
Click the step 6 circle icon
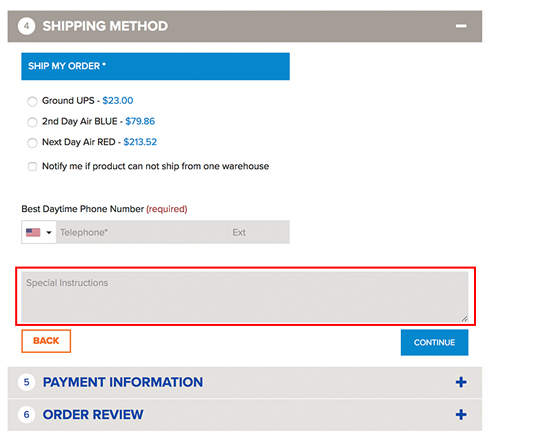point(26,414)
